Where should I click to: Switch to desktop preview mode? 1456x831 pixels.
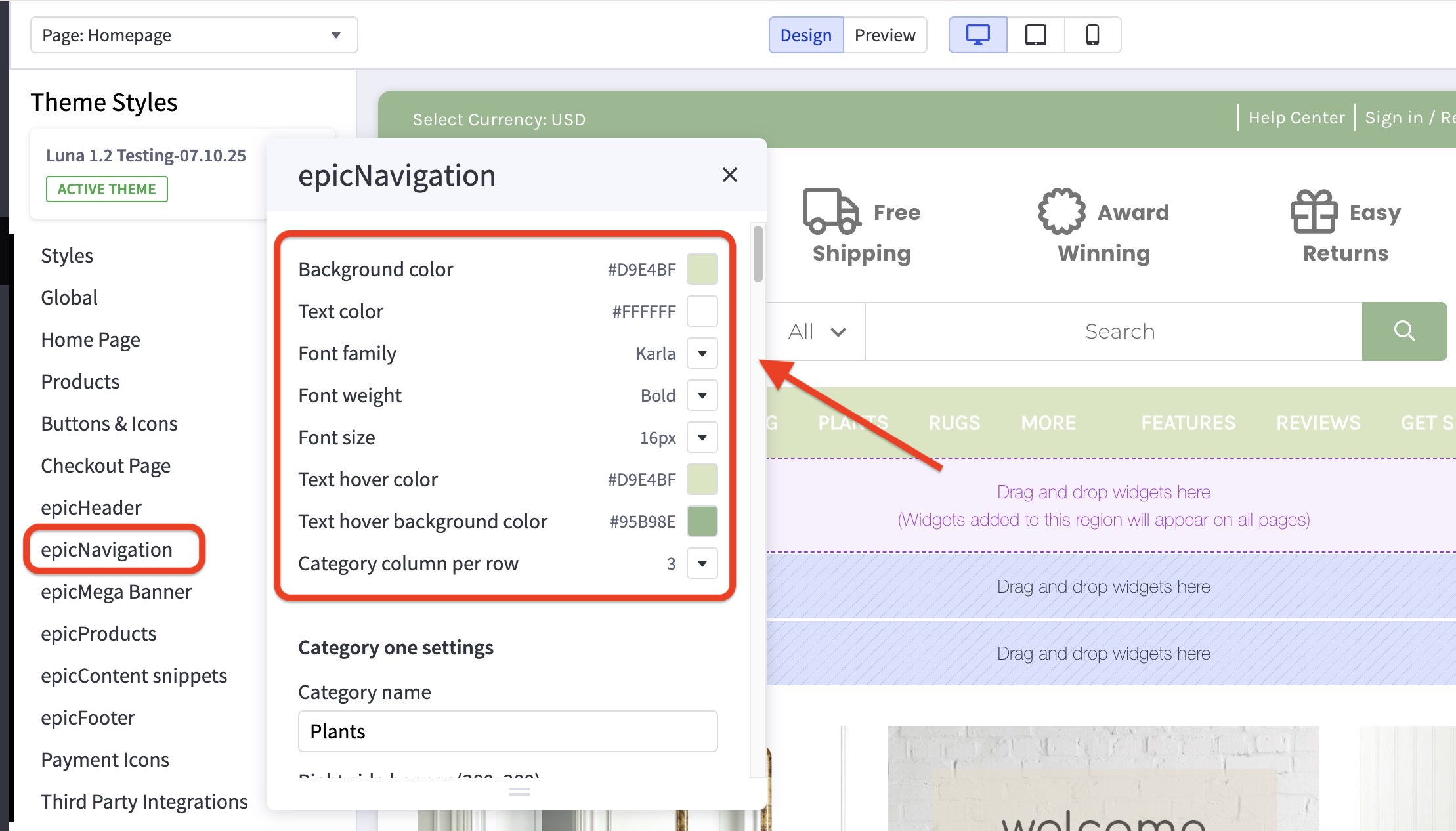977,35
